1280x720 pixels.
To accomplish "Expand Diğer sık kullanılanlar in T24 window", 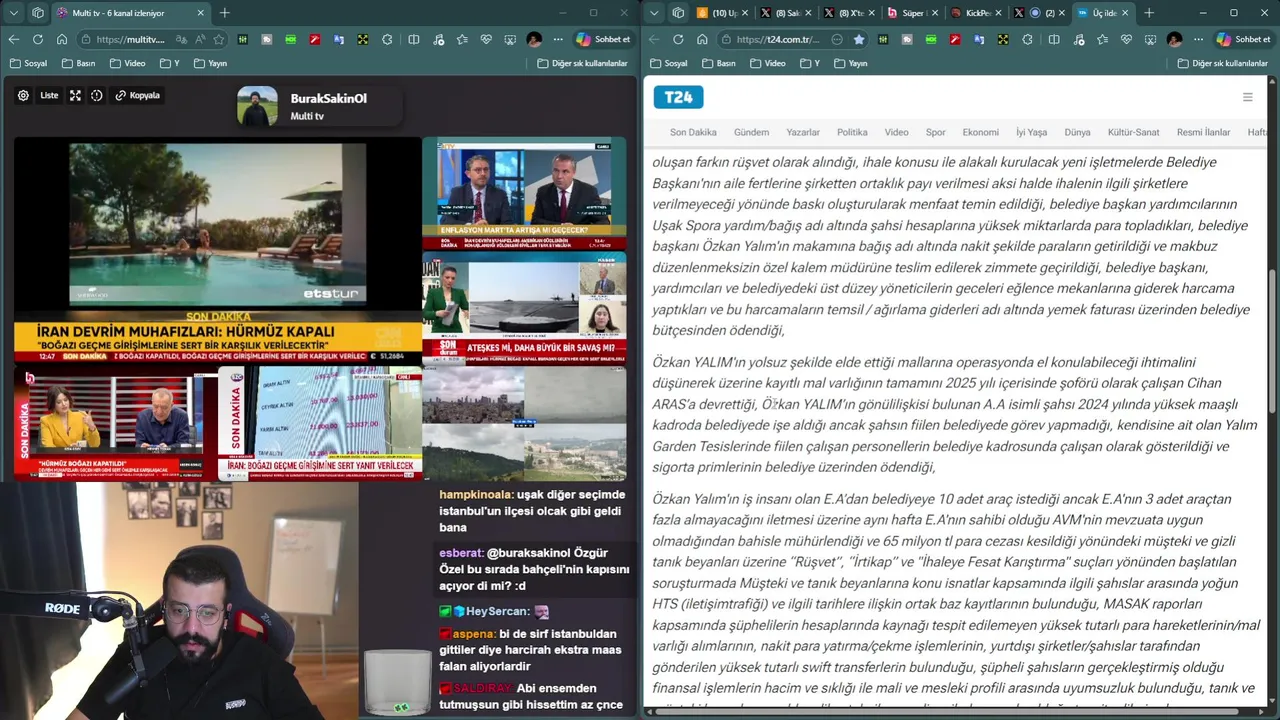I will pyautogui.click(x=1223, y=63).
